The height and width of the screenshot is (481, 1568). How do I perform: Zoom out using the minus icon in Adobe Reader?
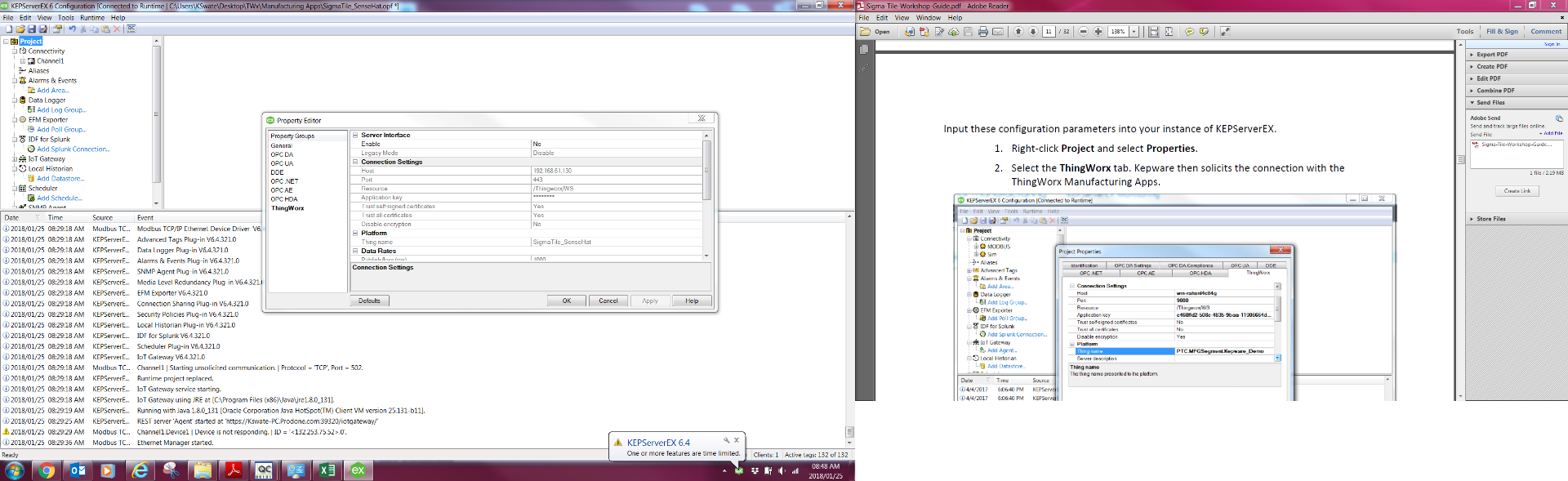coord(1084,32)
